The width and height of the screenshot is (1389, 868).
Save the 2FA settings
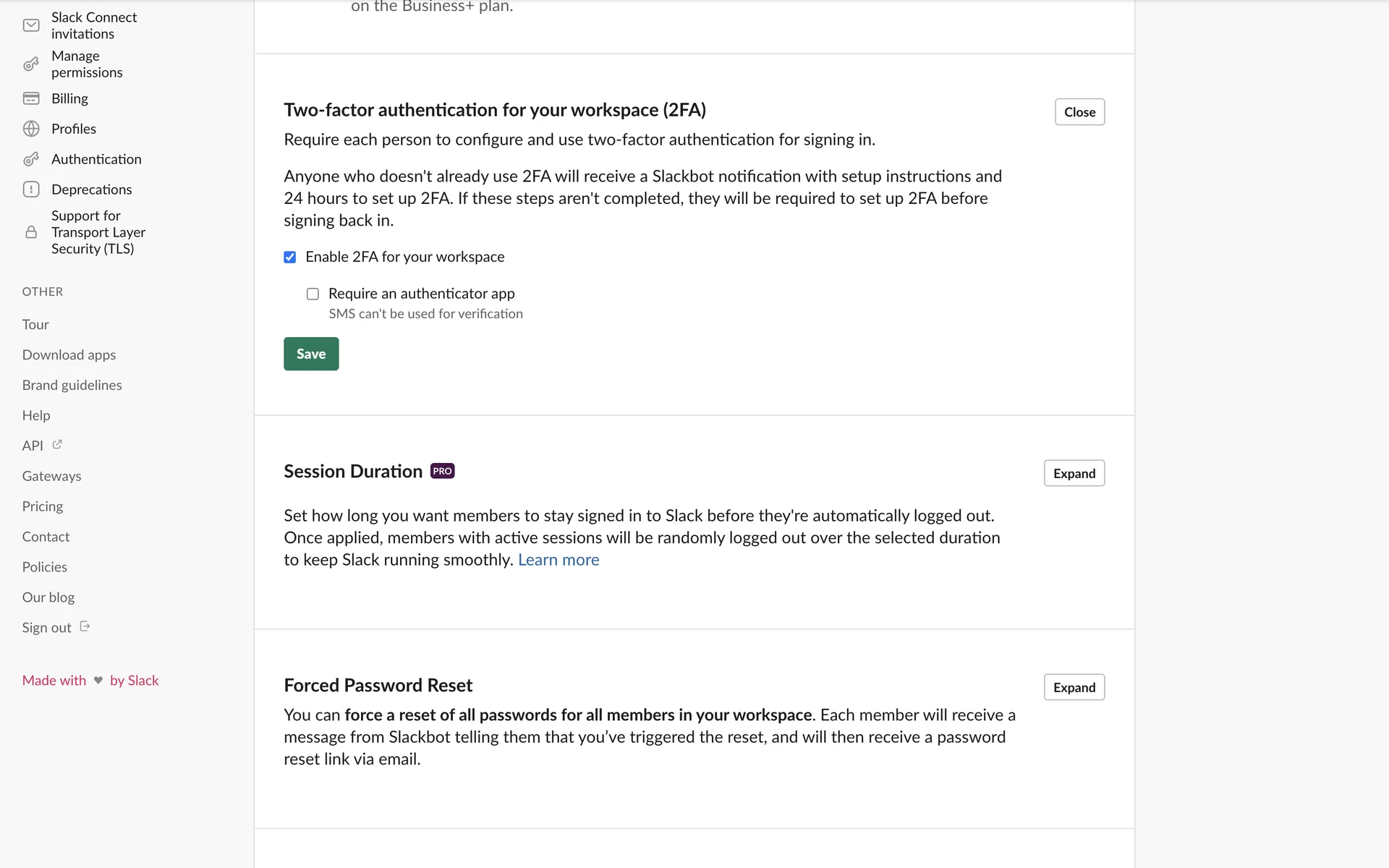pyautogui.click(x=311, y=354)
